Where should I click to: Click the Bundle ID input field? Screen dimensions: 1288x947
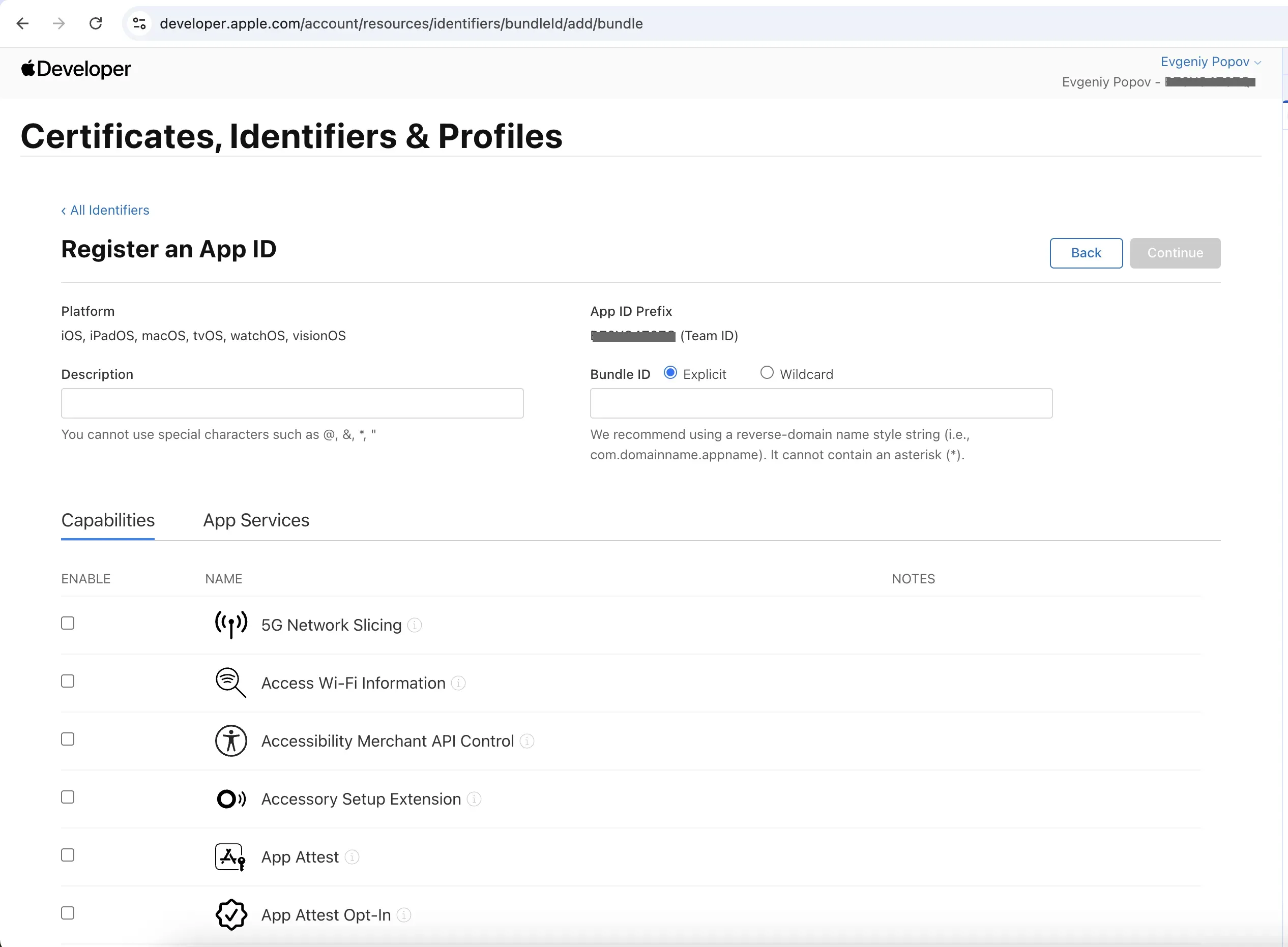pos(821,403)
